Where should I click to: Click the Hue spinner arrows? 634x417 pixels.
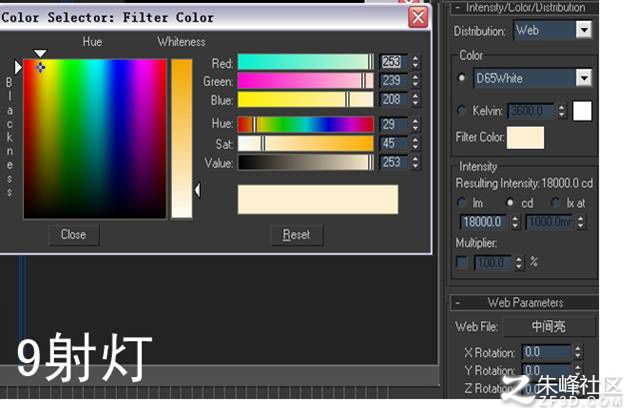pos(415,124)
